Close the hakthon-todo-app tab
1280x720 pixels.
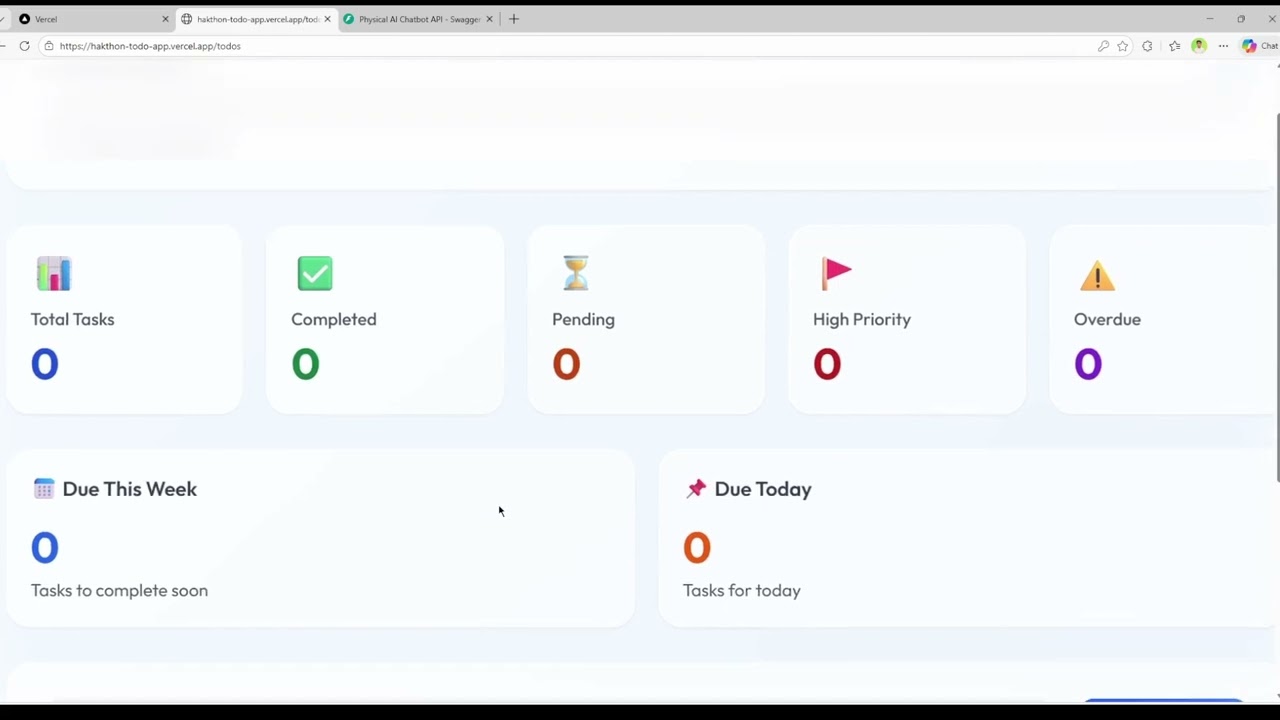(327, 19)
